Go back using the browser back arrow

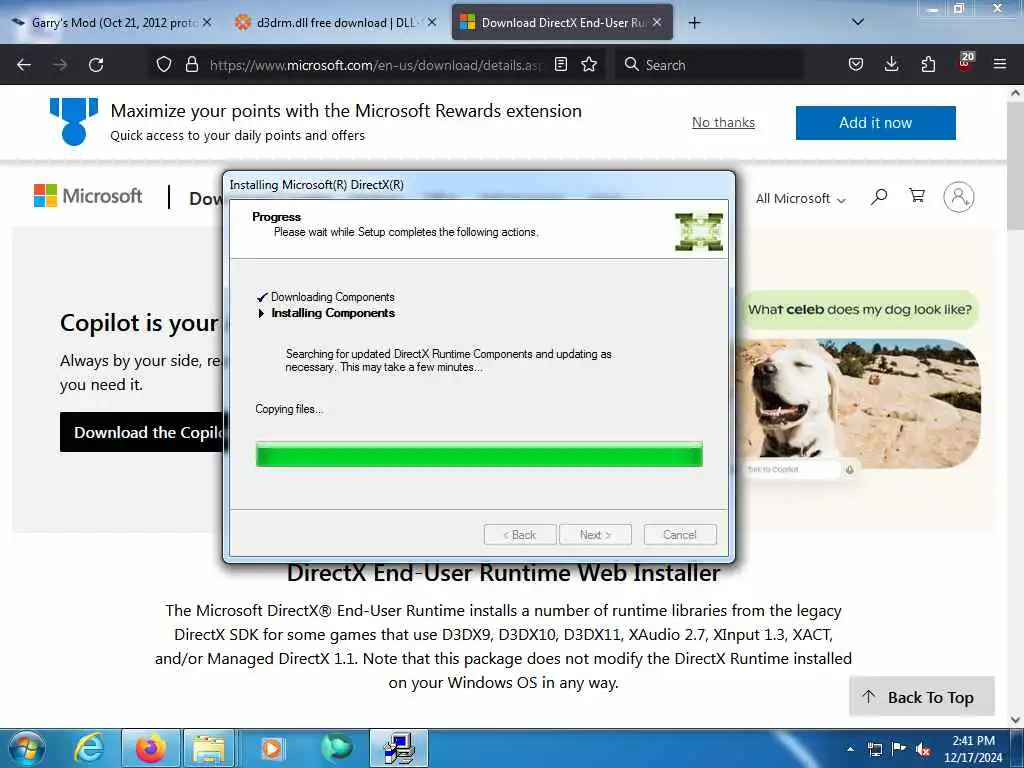(24, 65)
